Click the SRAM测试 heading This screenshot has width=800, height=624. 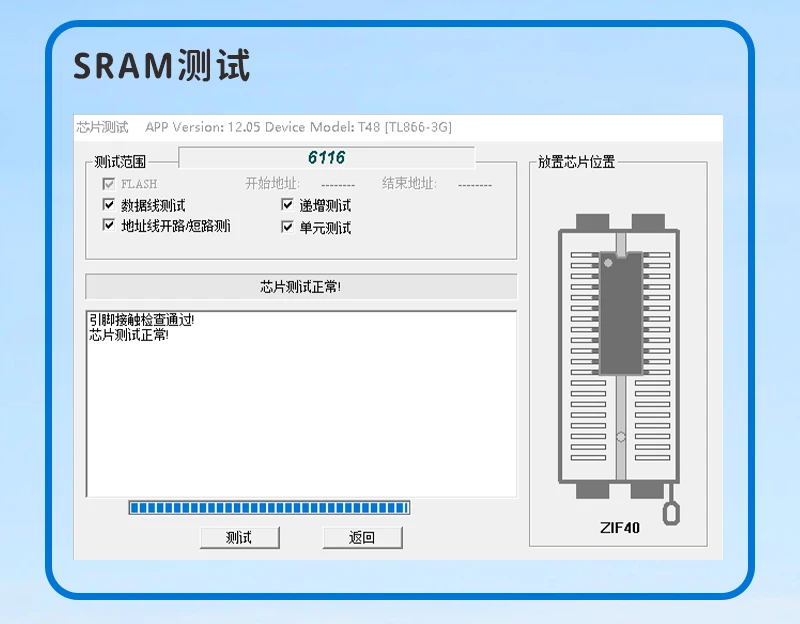[162, 65]
